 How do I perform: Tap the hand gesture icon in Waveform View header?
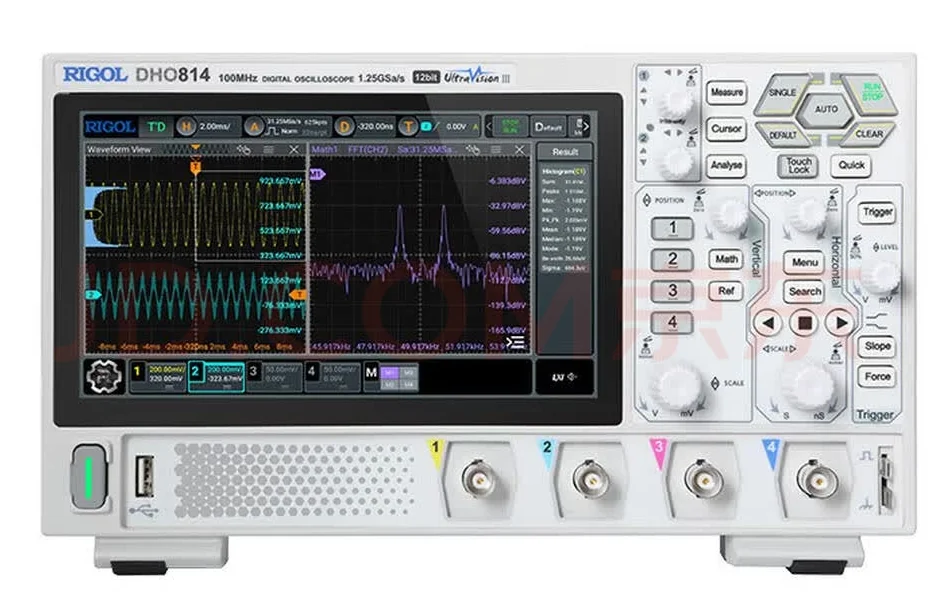243,149
